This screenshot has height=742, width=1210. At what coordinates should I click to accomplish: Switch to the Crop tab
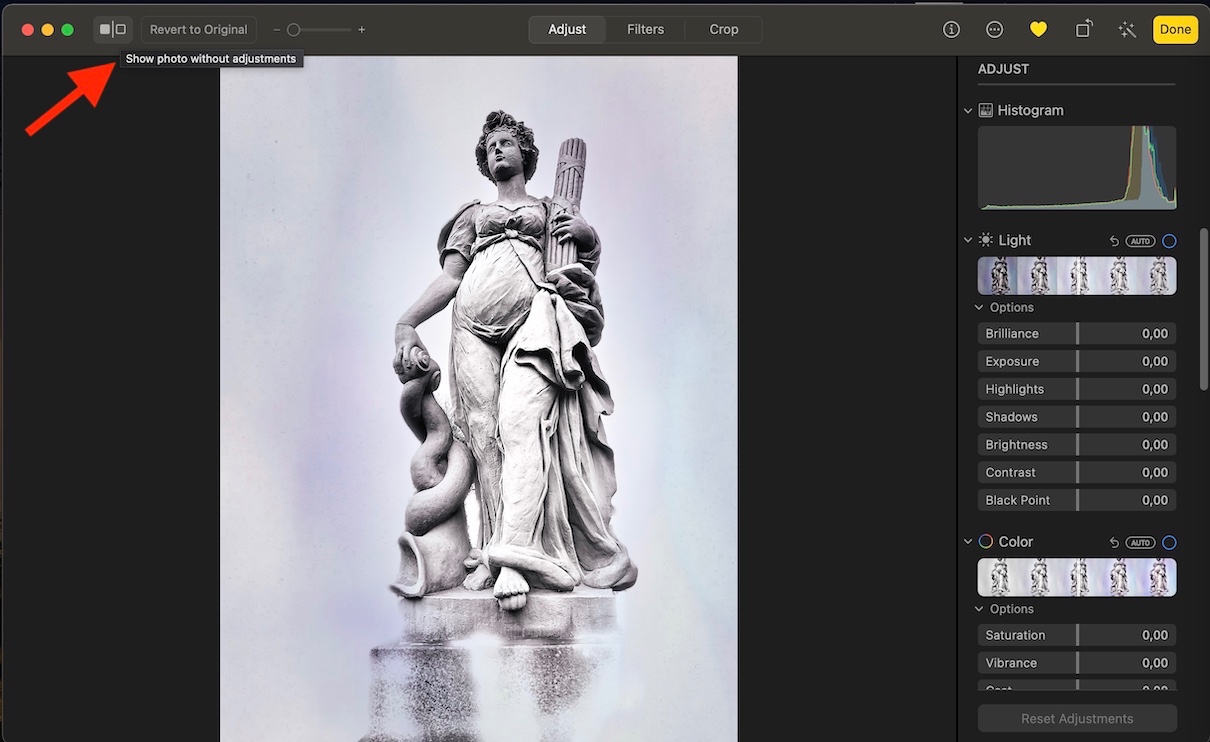723,30
